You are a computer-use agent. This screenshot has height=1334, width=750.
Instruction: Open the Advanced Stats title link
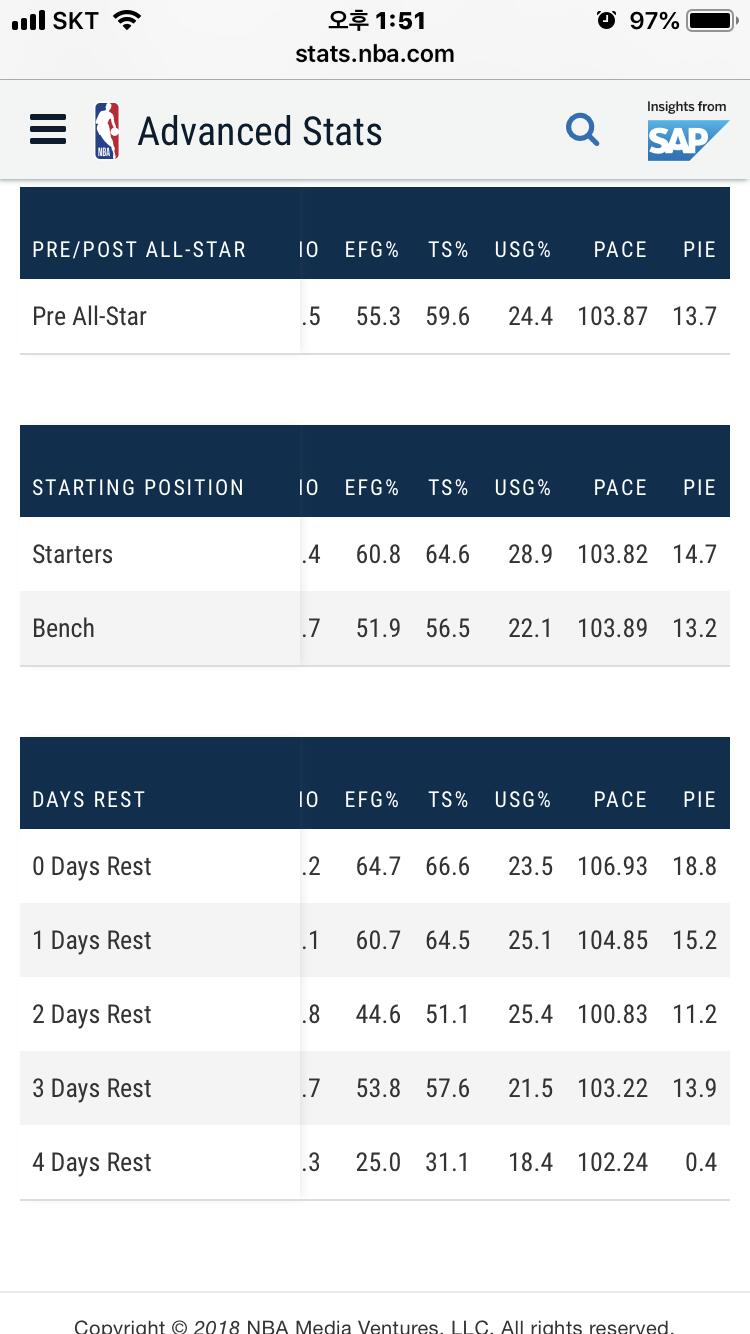[x=260, y=131]
